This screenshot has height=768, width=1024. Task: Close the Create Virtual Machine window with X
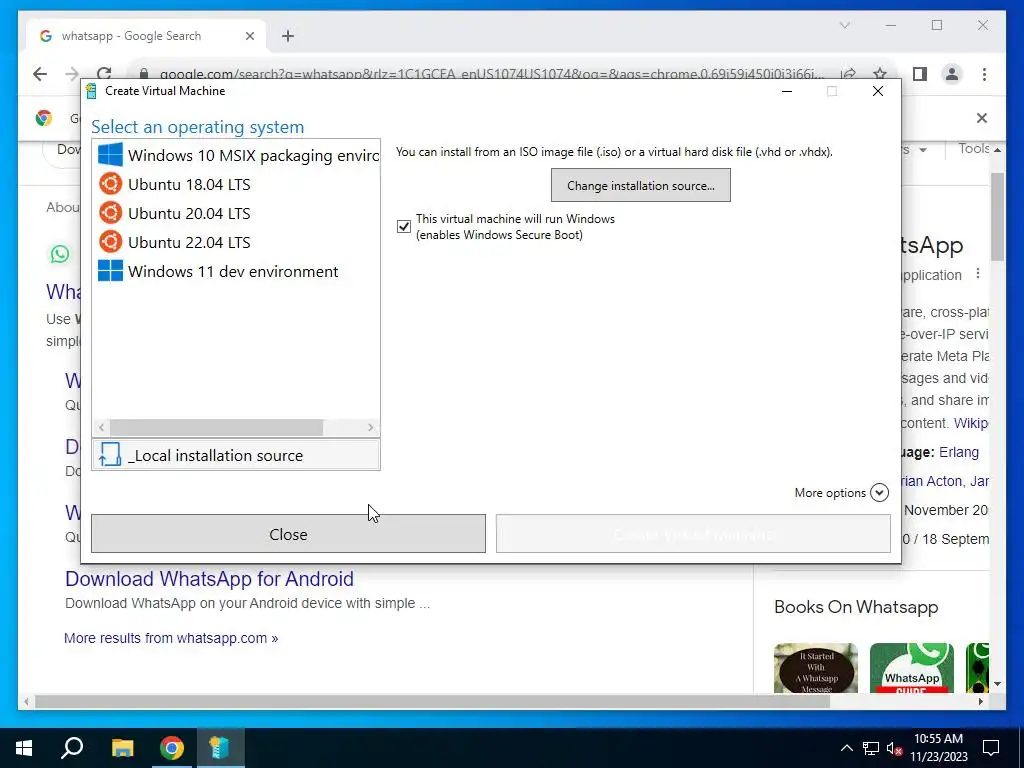[878, 91]
